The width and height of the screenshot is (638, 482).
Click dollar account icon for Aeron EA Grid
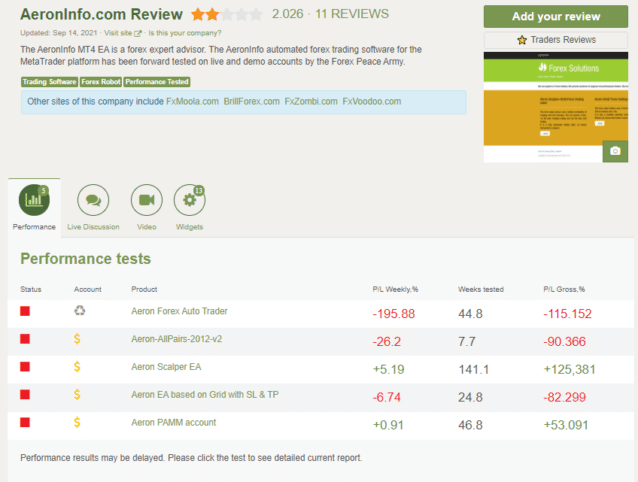coord(77,395)
